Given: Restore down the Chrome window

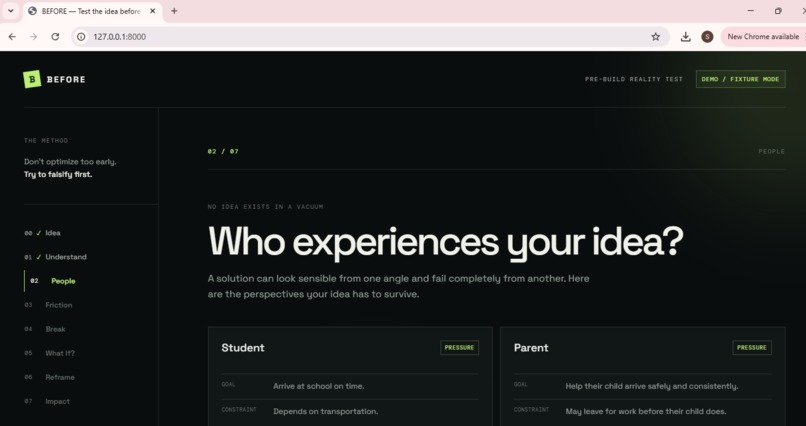Looking at the screenshot, I should [778, 11].
